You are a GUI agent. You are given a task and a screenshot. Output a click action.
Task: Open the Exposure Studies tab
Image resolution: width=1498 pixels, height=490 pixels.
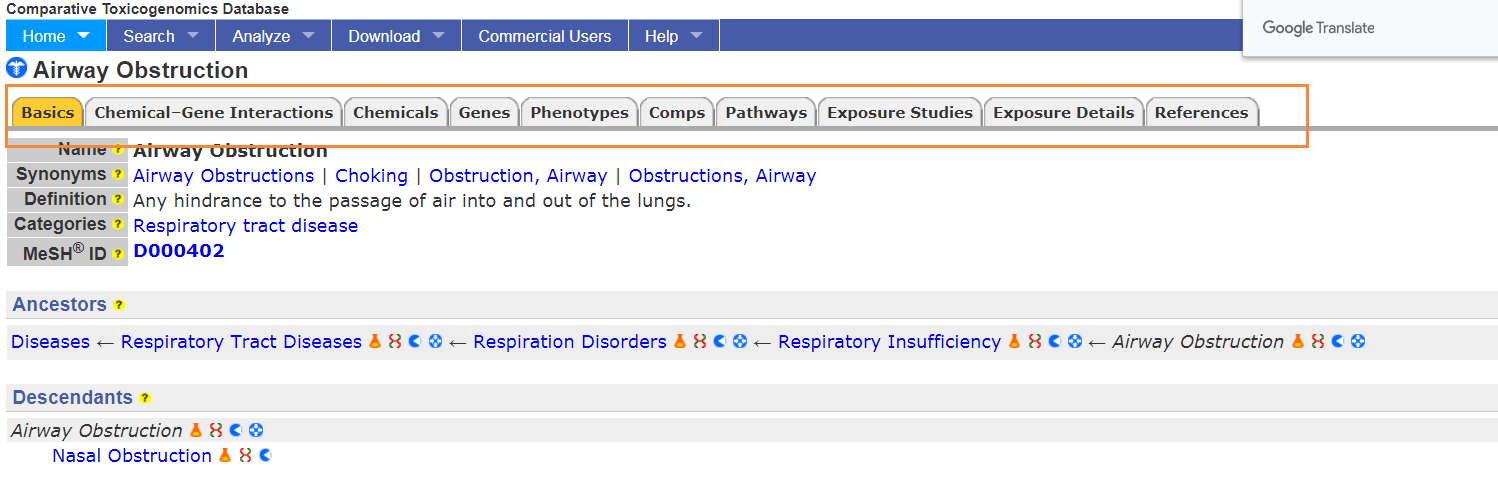(x=900, y=112)
